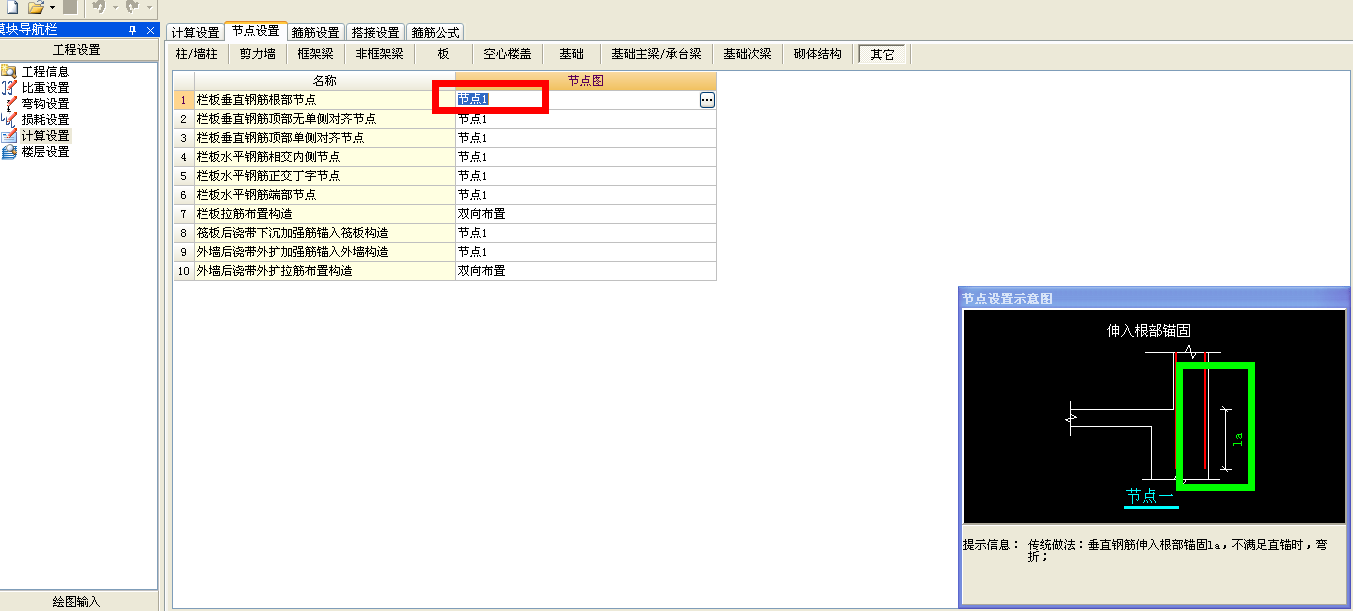Click the New file icon

click(12, 7)
